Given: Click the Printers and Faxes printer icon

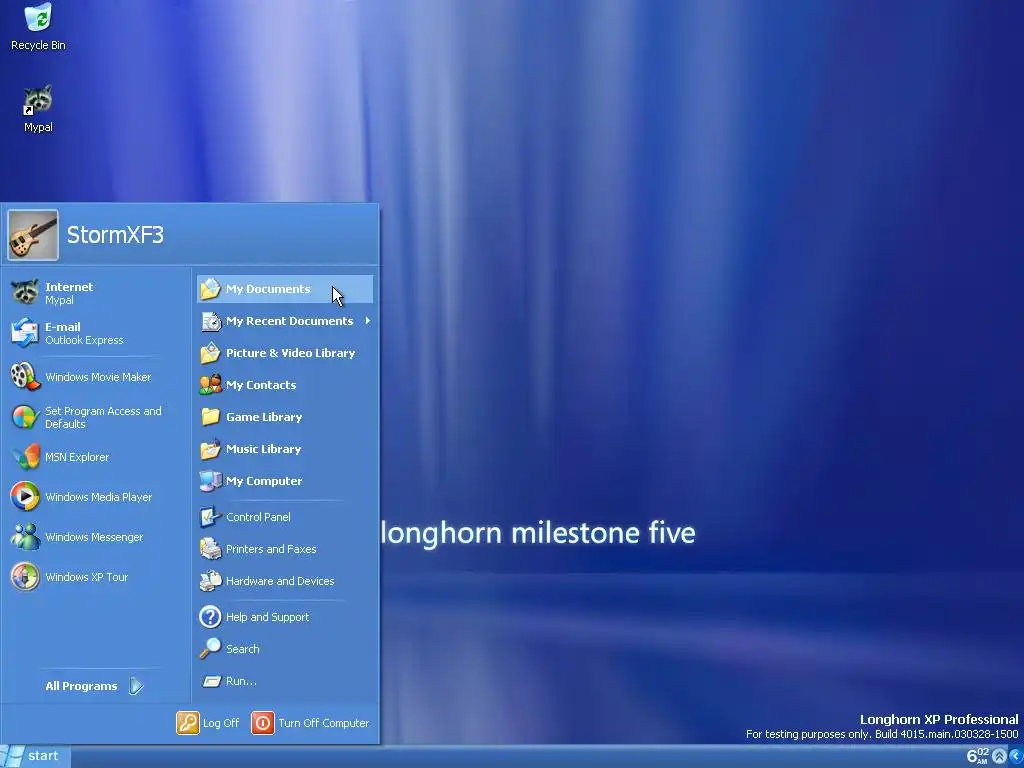Looking at the screenshot, I should pos(210,549).
